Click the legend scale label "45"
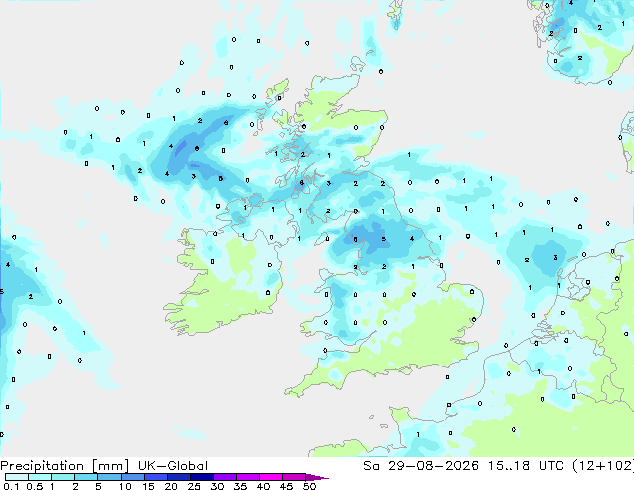 [286, 486]
